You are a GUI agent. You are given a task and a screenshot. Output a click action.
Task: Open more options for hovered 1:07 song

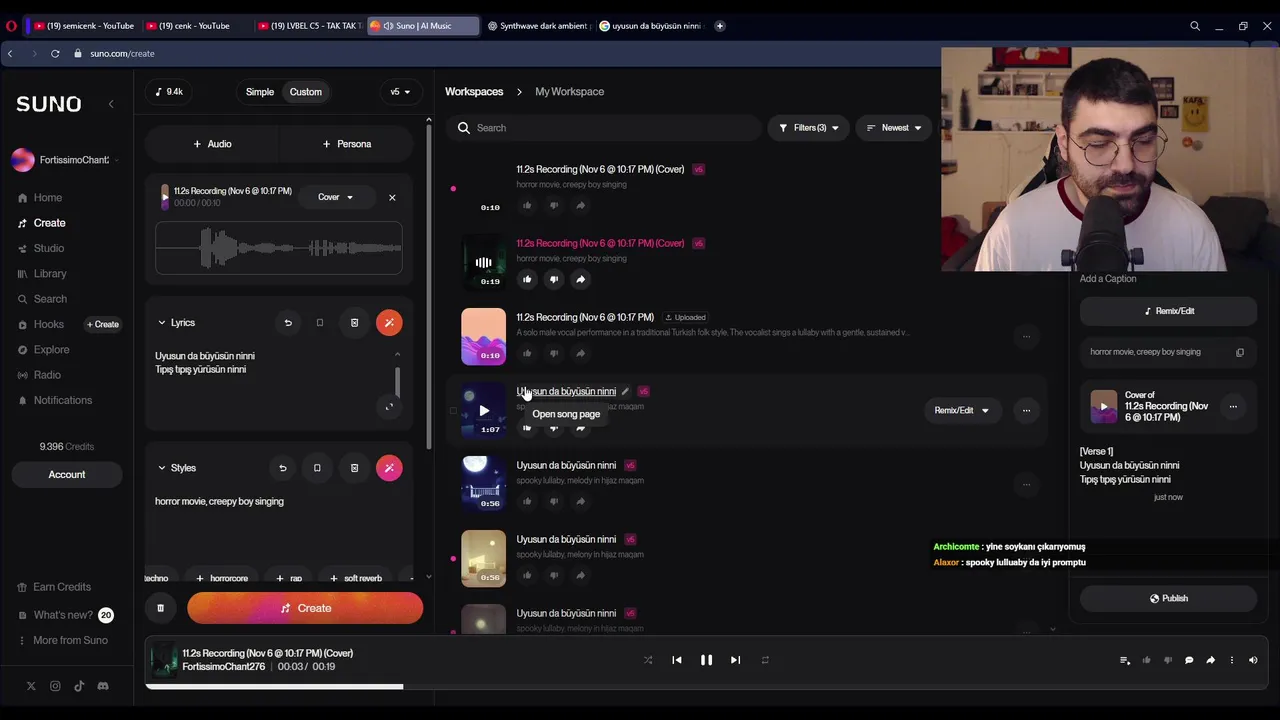pos(1026,410)
